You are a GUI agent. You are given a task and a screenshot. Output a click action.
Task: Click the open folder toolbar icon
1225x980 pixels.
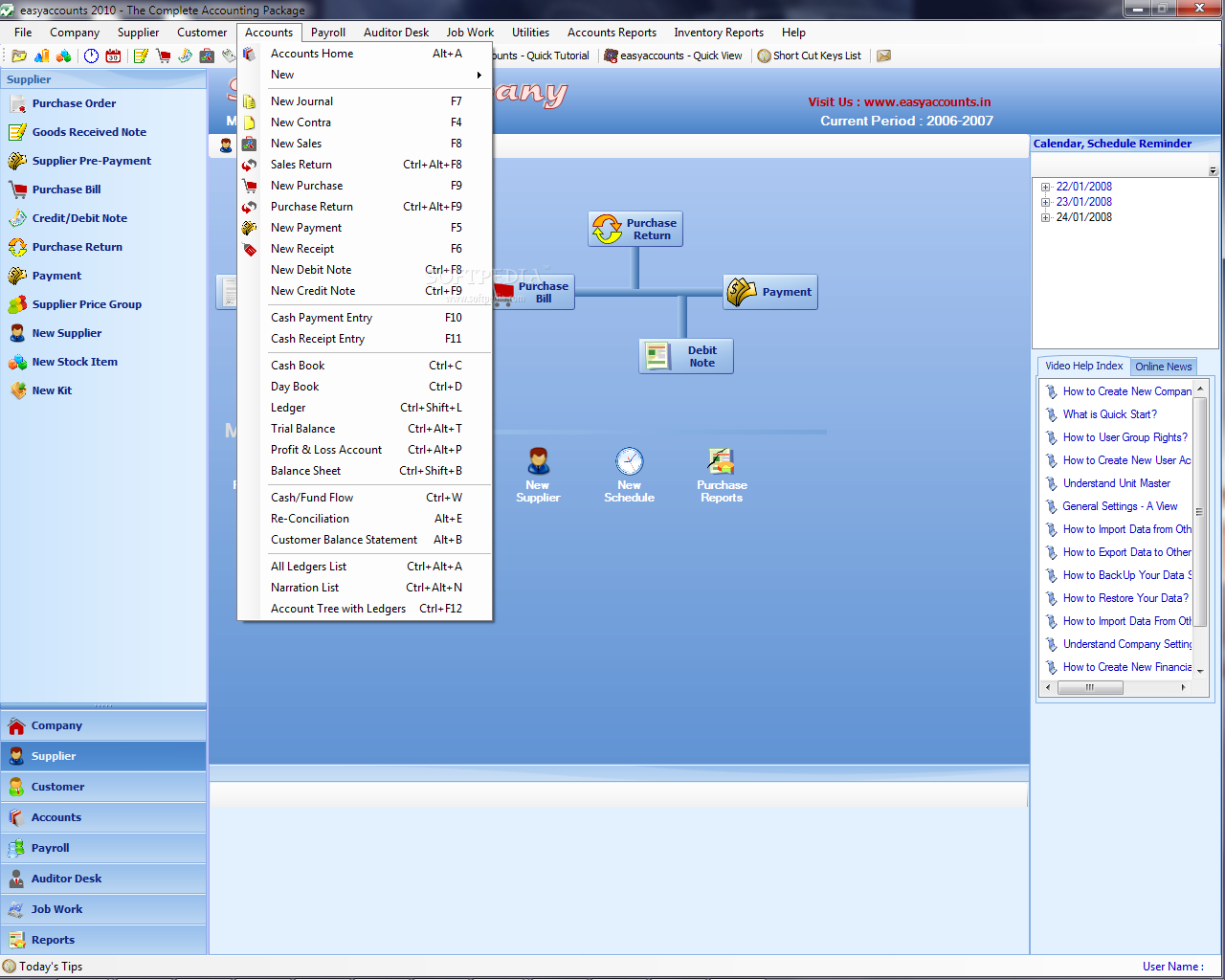pyautogui.click(x=19, y=56)
